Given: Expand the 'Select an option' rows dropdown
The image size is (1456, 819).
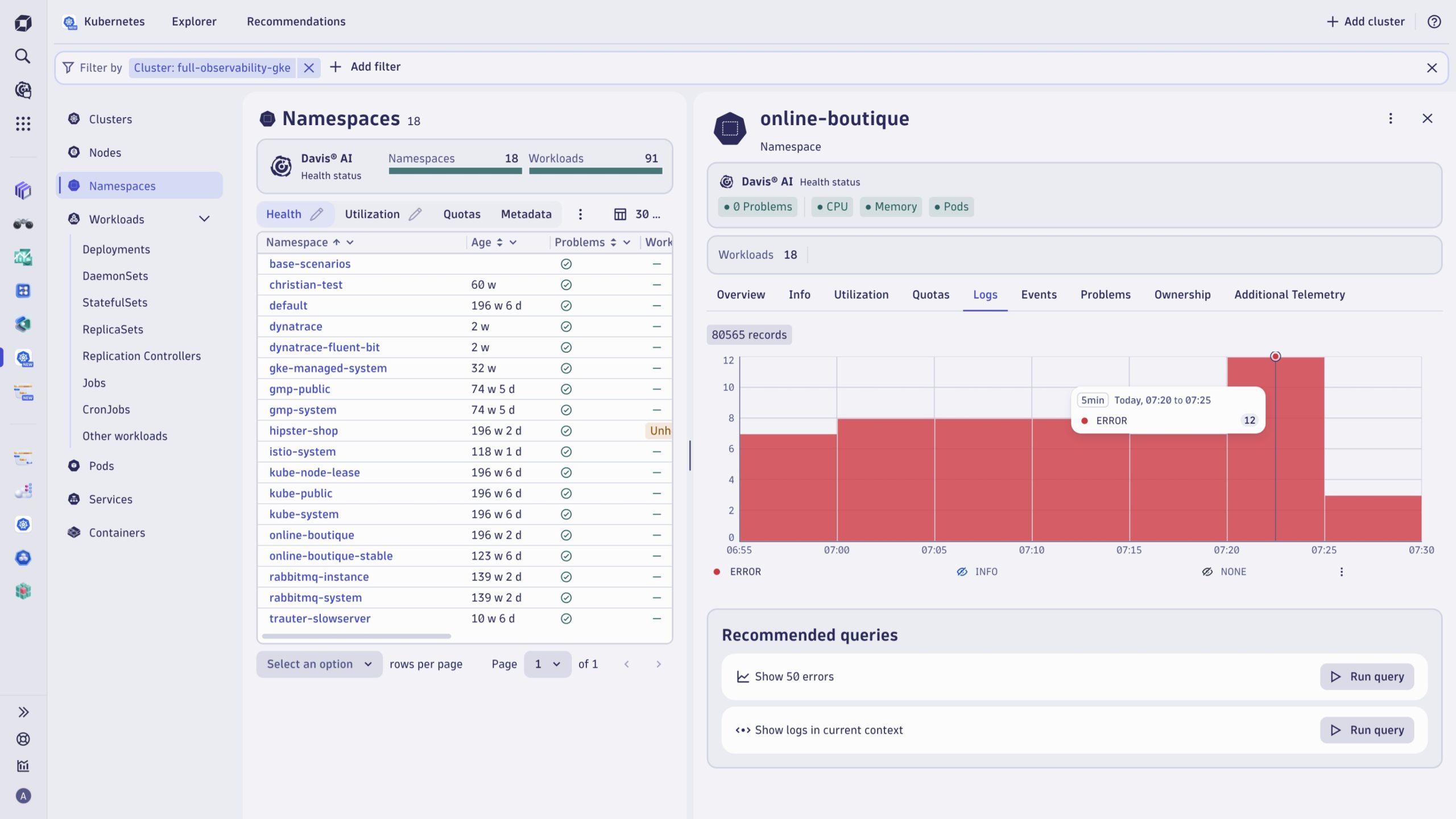Looking at the screenshot, I should pos(318,664).
